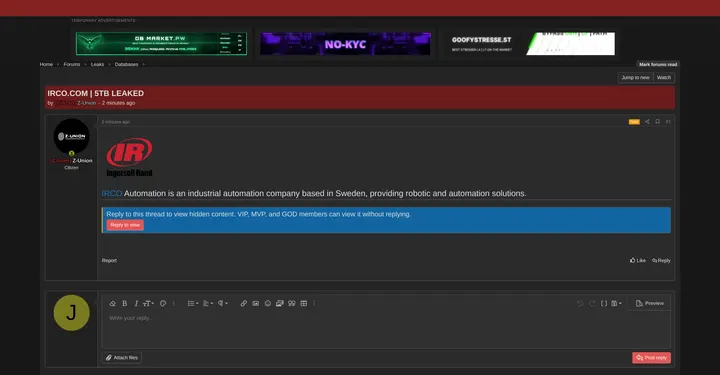Undo the last editor action

click(x=580, y=303)
